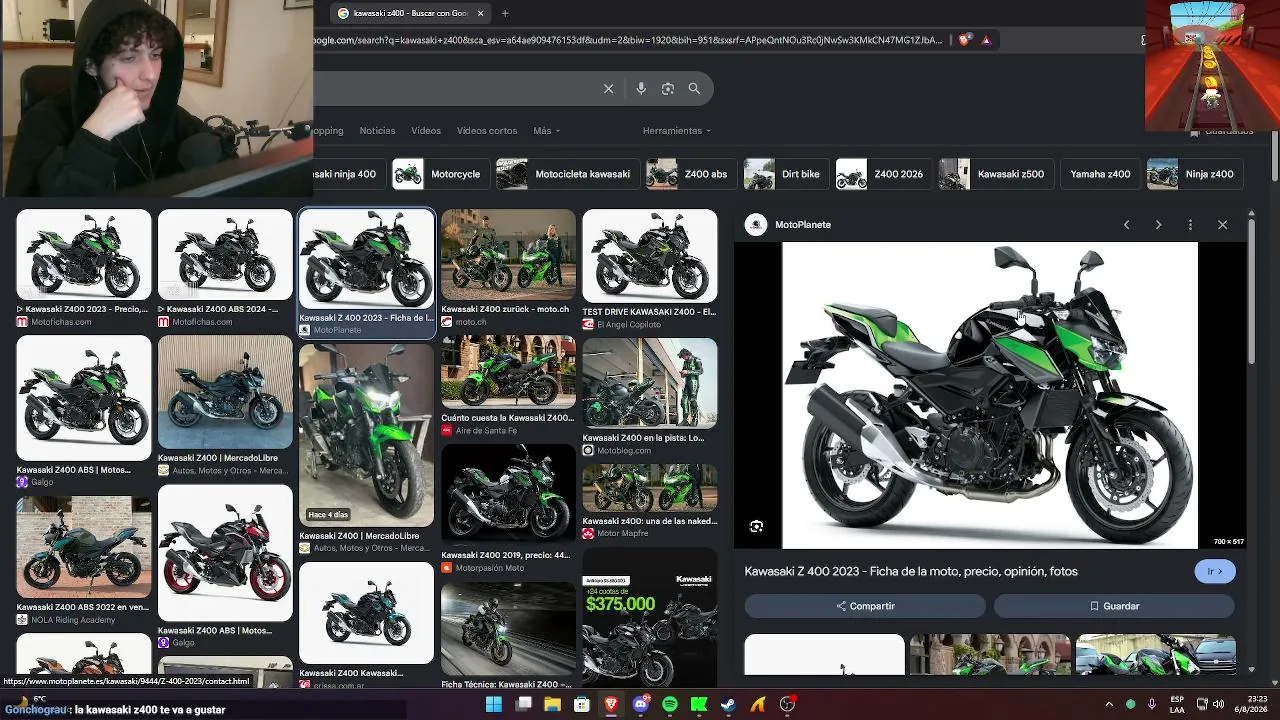1280x720 pixels.
Task: Click the Brave Rewards triangle icon
Action: coord(986,40)
